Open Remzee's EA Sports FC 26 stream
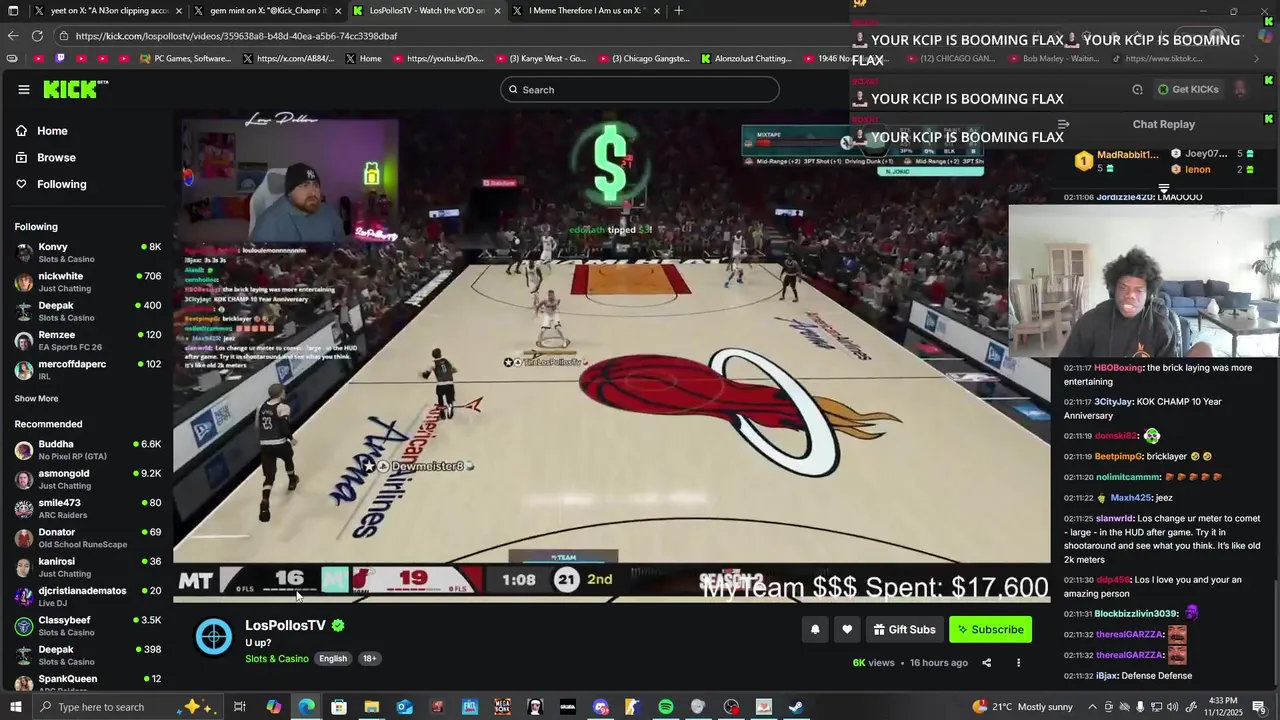This screenshot has width=1280, height=720. point(88,341)
